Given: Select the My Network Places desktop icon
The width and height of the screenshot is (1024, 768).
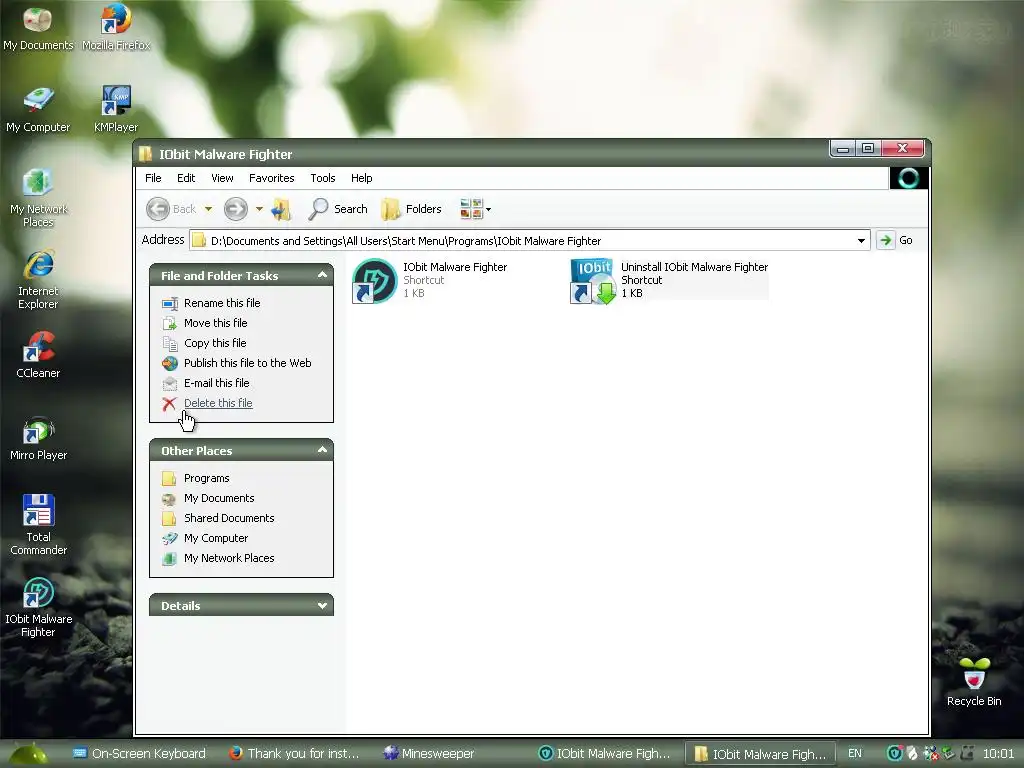Looking at the screenshot, I should click(38, 198).
